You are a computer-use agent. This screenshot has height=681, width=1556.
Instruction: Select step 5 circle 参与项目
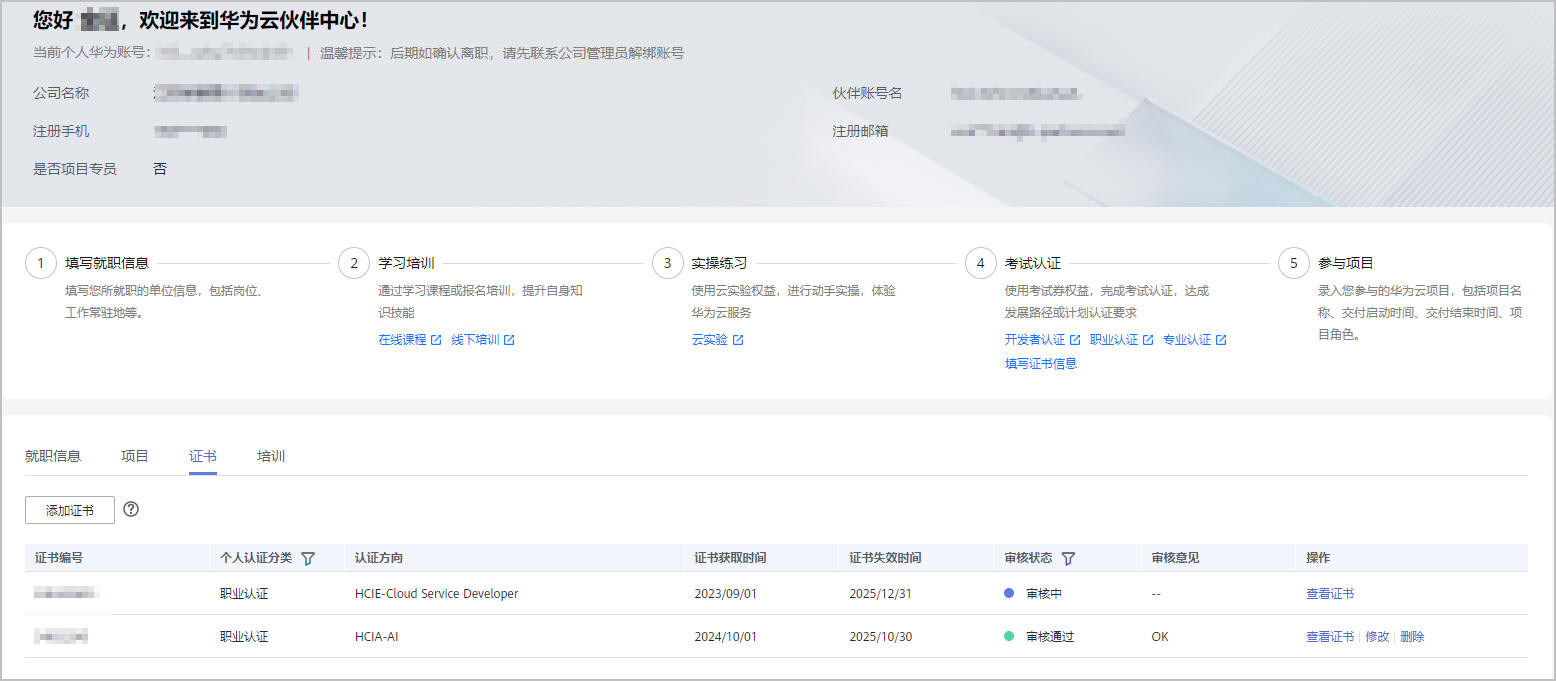click(x=1294, y=264)
